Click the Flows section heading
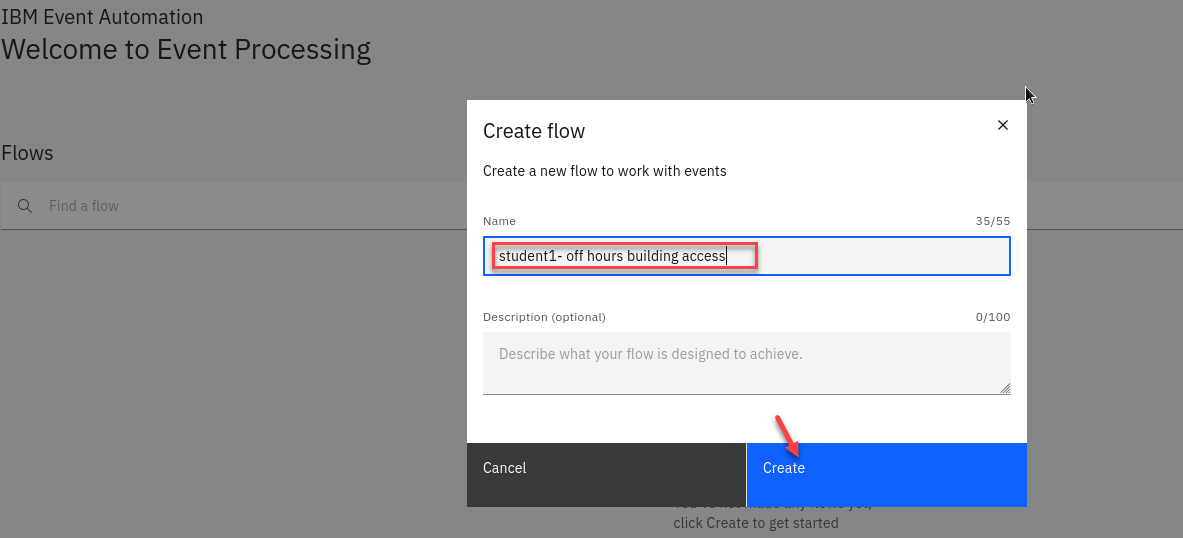Screen dimensions: 1183x538 click(27, 153)
